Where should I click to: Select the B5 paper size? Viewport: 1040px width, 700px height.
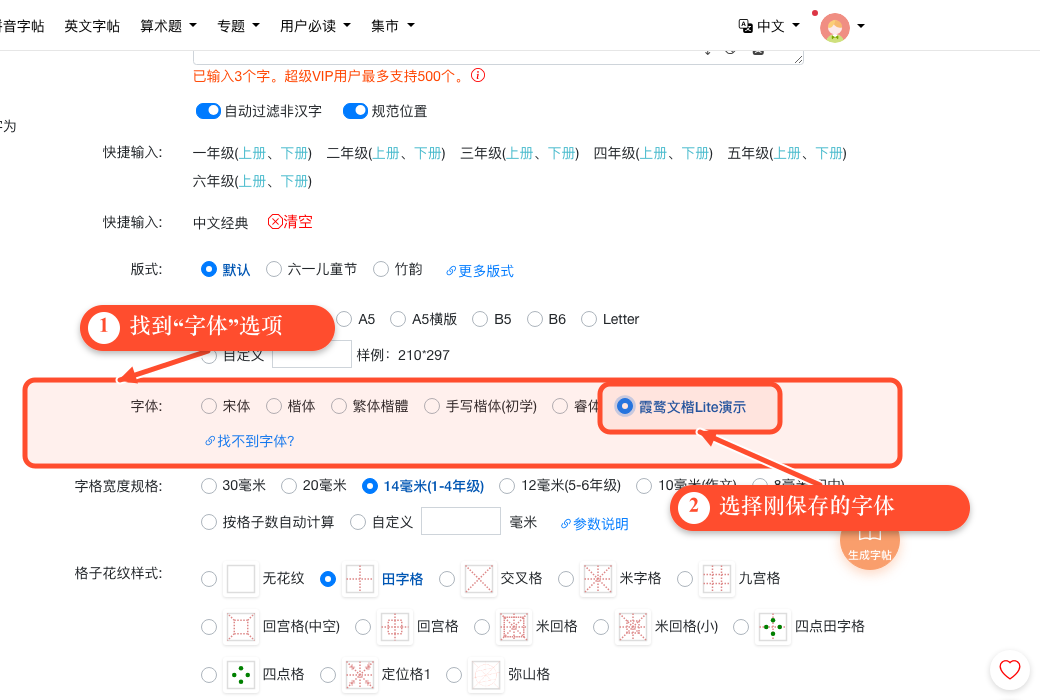pyautogui.click(x=480, y=319)
